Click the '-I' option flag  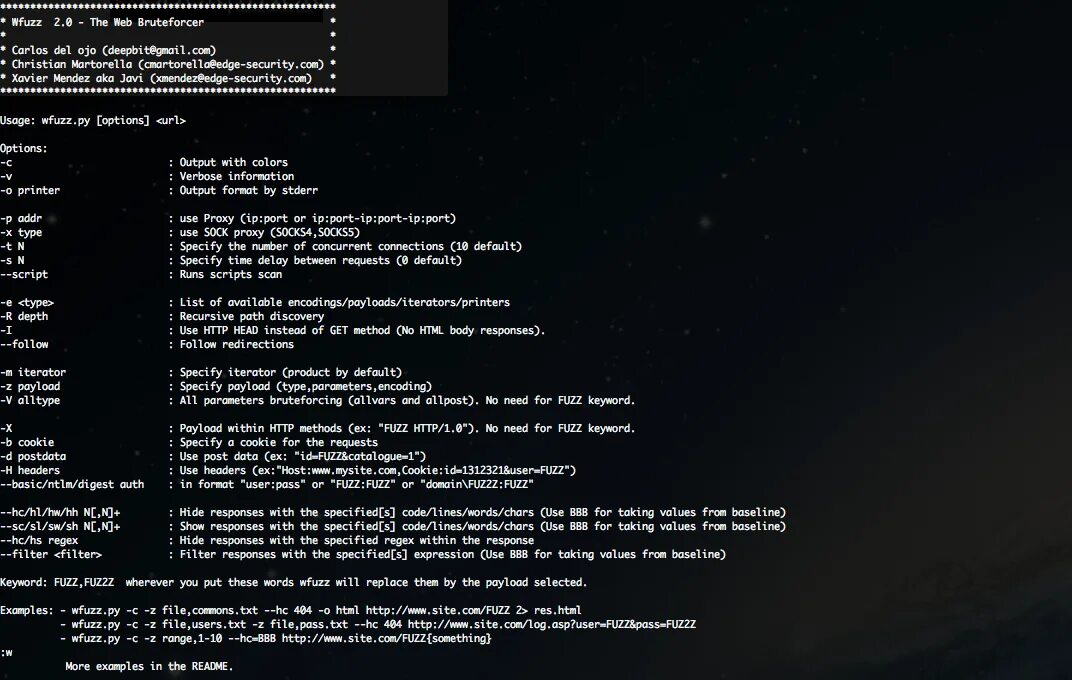coord(6,330)
